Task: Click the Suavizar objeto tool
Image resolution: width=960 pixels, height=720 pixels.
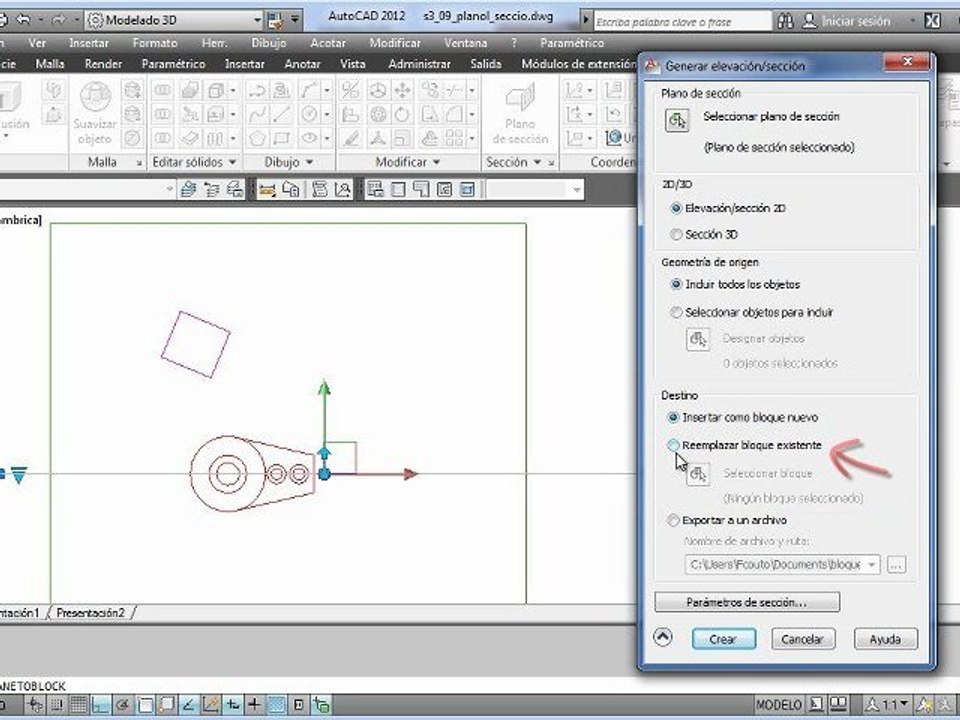Action: (95, 113)
